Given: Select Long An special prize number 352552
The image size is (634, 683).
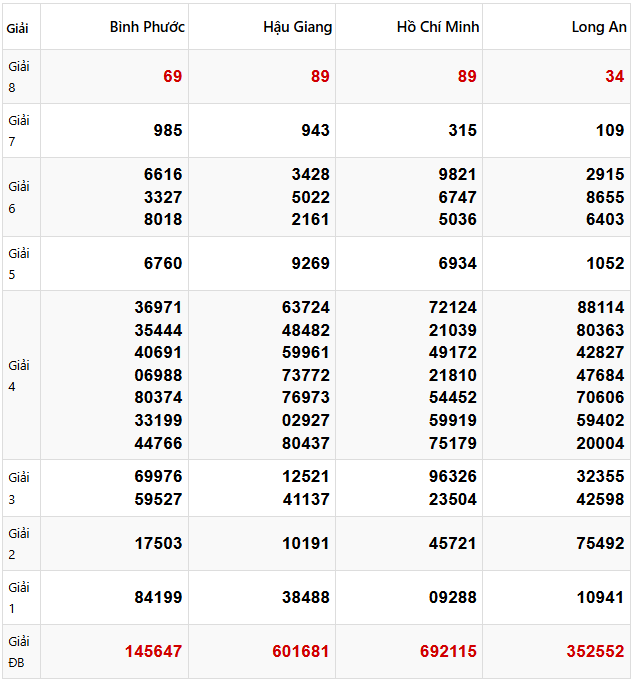Looking at the screenshot, I should [595, 651].
